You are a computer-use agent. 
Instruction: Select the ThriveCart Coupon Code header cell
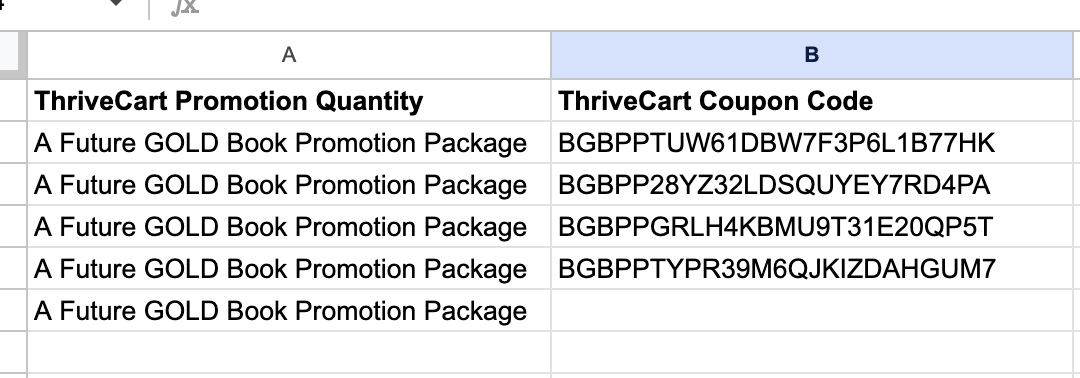[811, 101]
